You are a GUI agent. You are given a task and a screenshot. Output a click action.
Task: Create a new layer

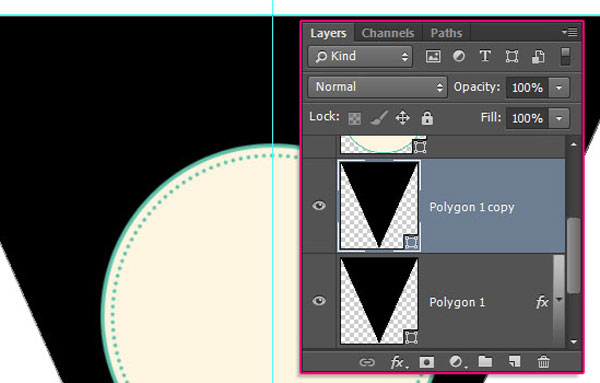point(514,362)
